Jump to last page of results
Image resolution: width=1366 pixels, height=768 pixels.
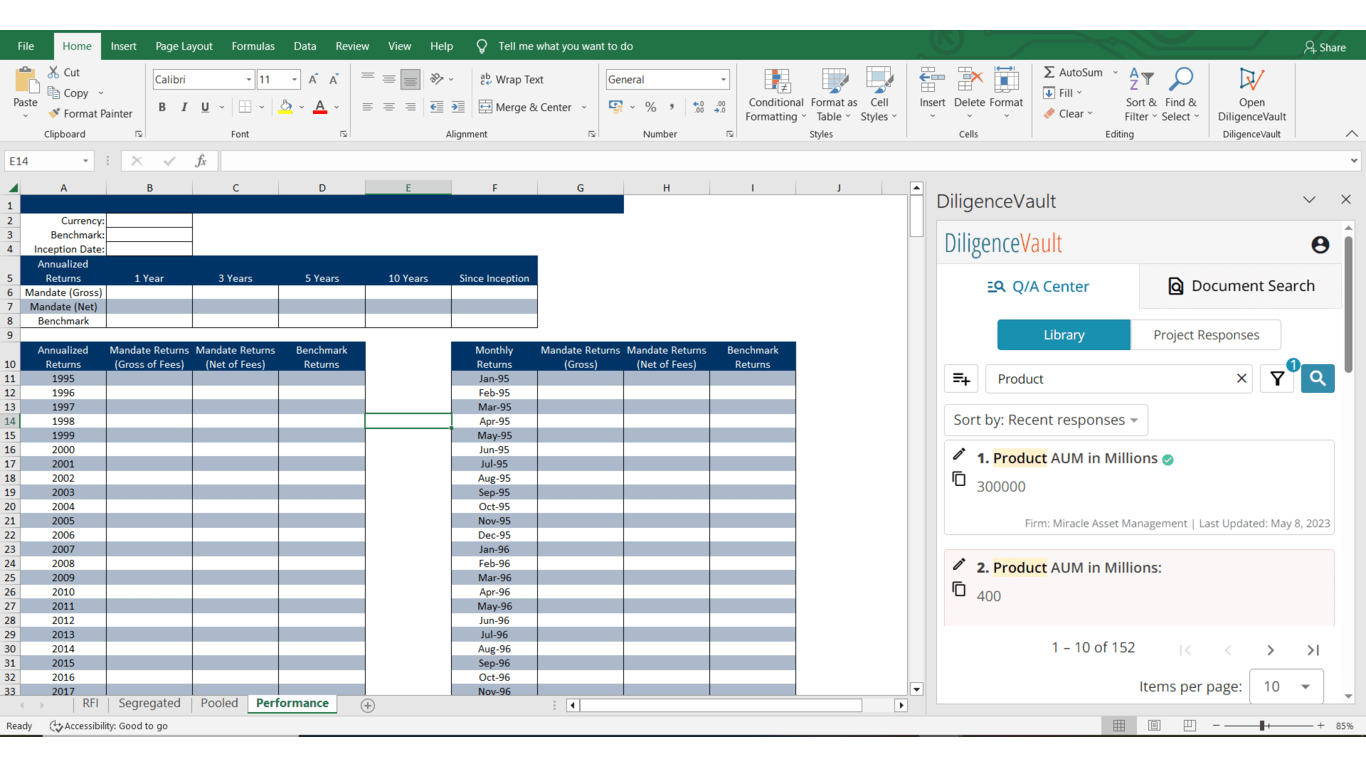pos(1313,650)
